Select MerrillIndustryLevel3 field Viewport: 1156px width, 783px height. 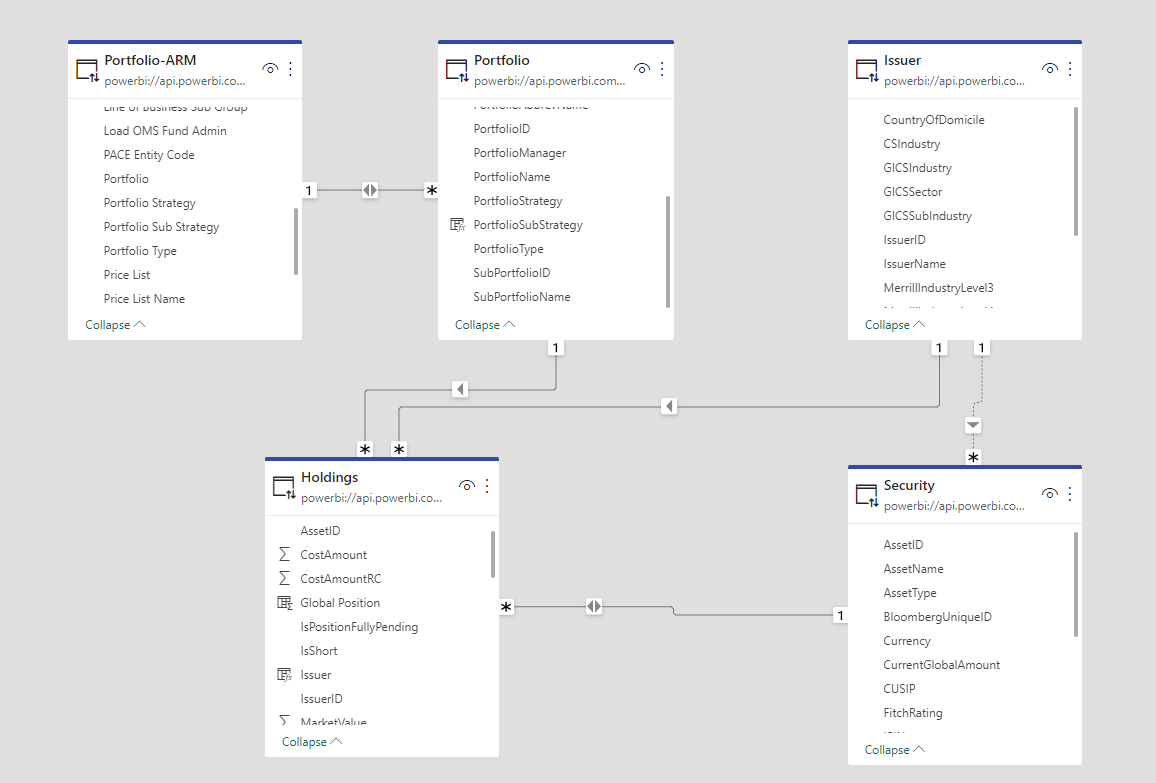939,288
